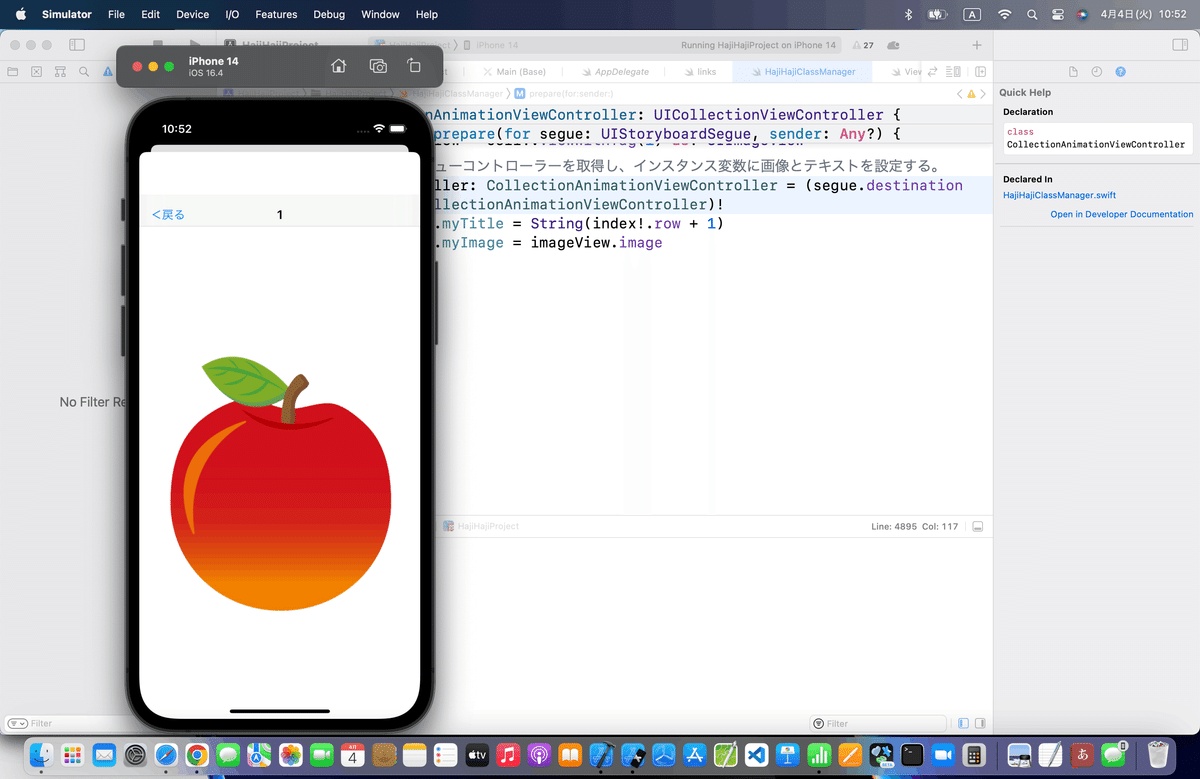
Task: Click the Running HajiHajiProject activity status
Action: tap(758, 45)
